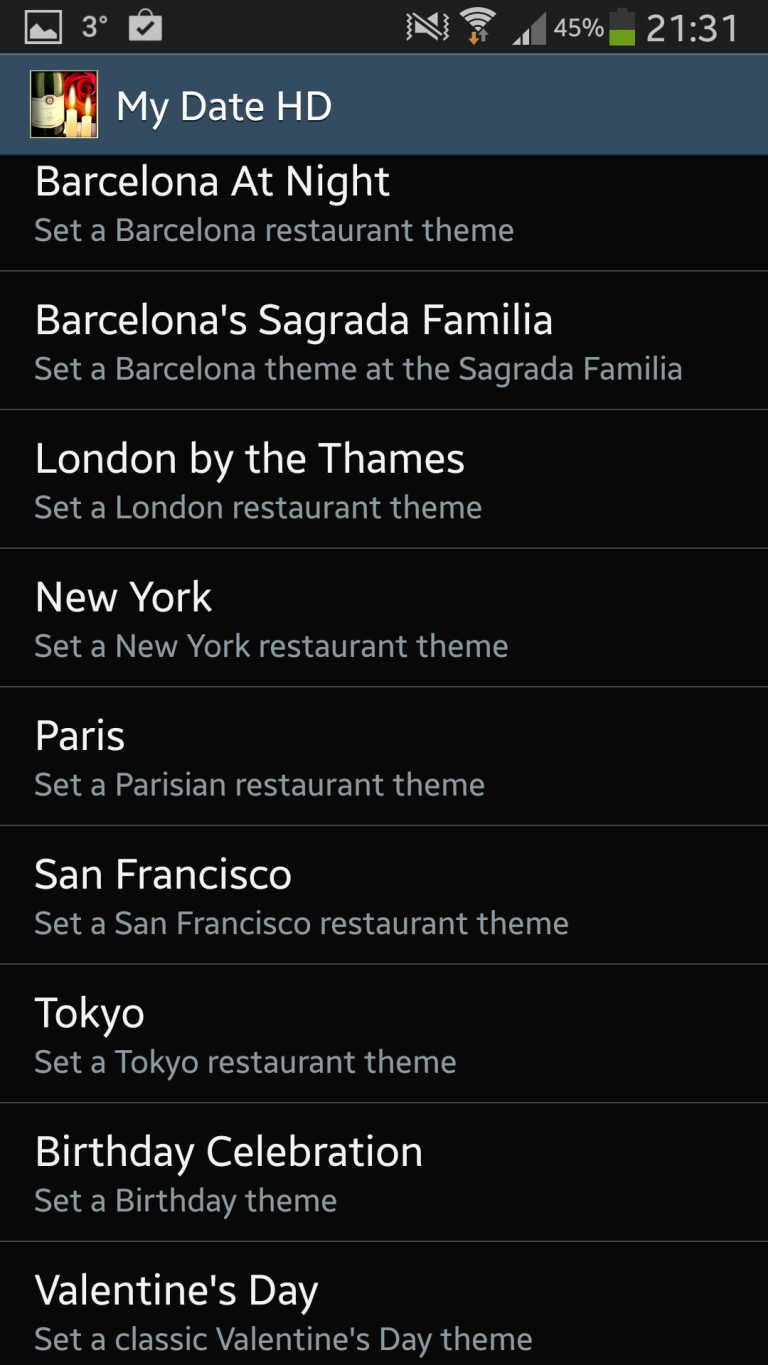Pick the New York restaurant theme
The height and width of the screenshot is (1365, 768).
384,619
